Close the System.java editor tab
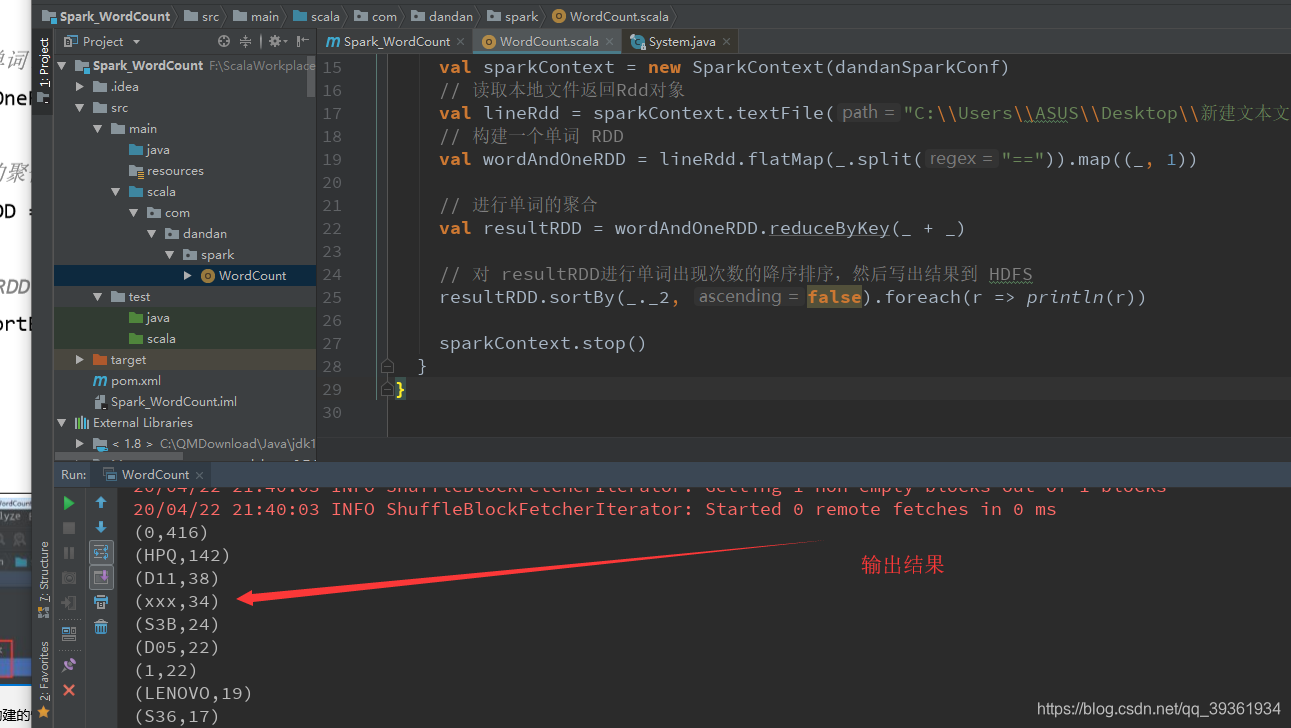Image resolution: width=1291 pixels, height=728 pixels. [727, 42]
